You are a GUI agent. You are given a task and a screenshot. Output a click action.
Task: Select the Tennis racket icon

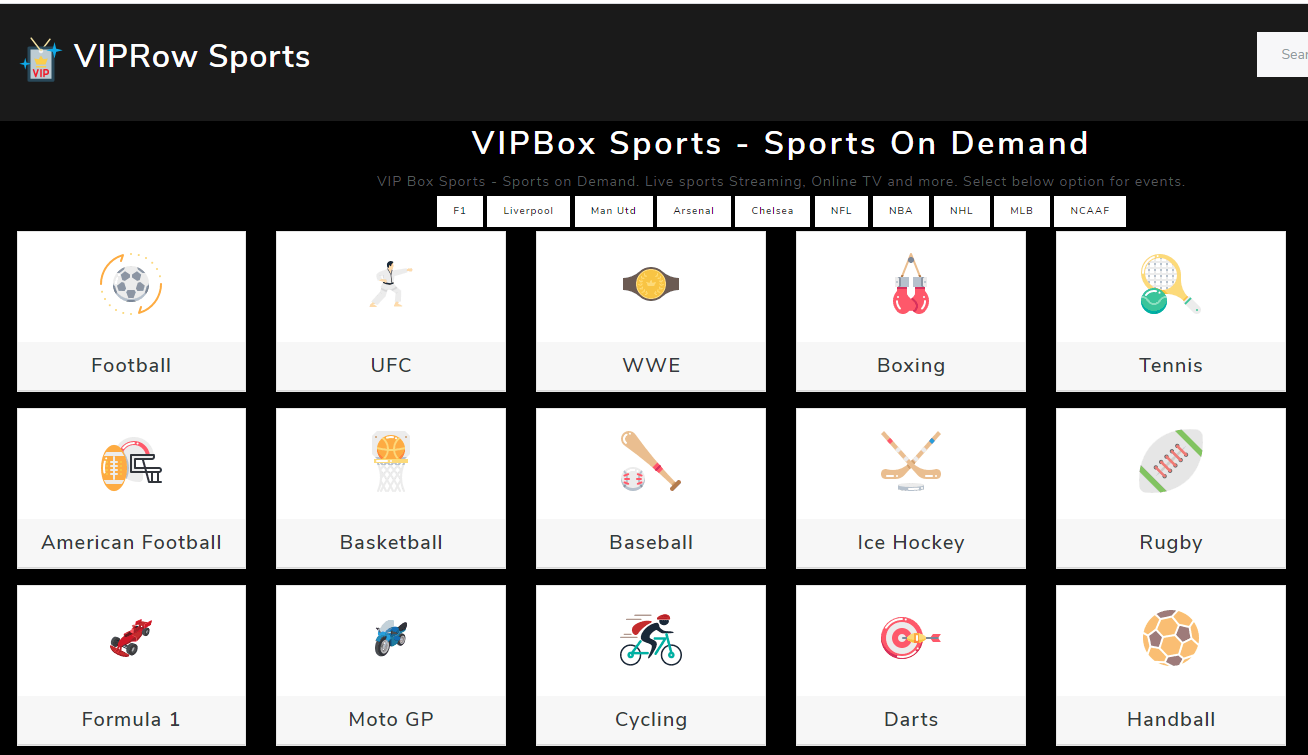1170,284
